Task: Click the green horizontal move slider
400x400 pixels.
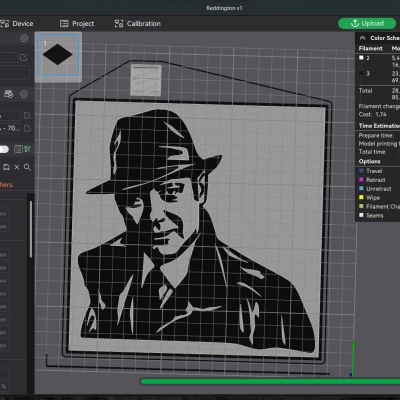Action: click(270, 381)
